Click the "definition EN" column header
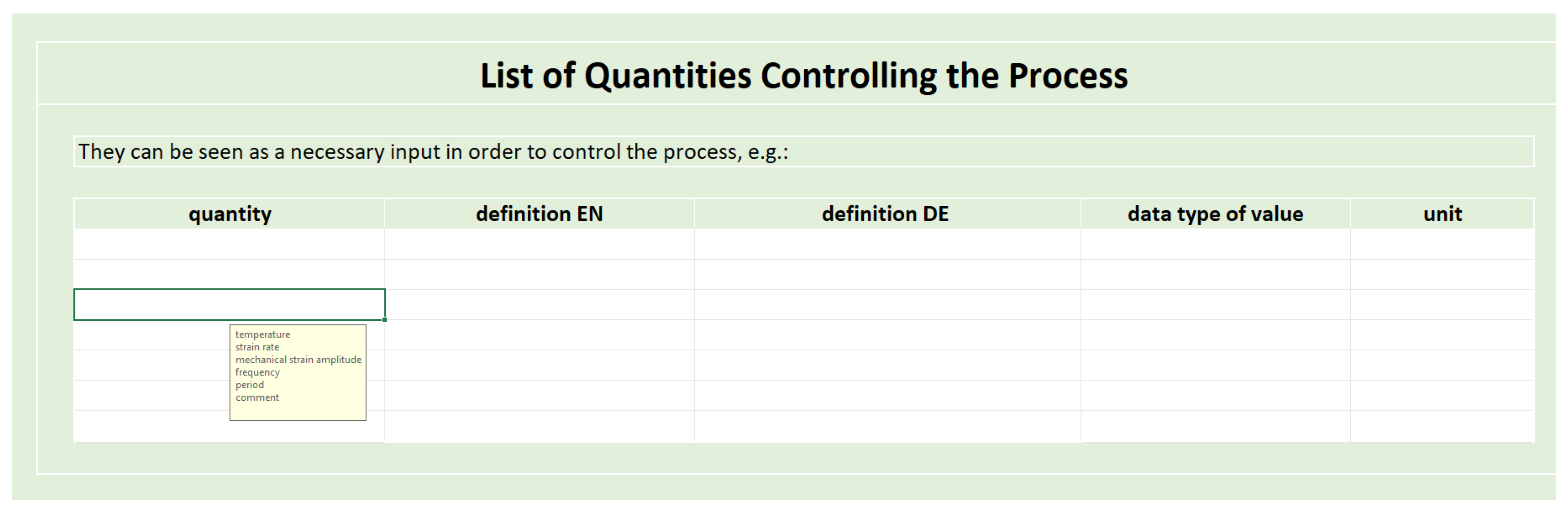The image size is (1568, 512). click(x=538, y=214)
